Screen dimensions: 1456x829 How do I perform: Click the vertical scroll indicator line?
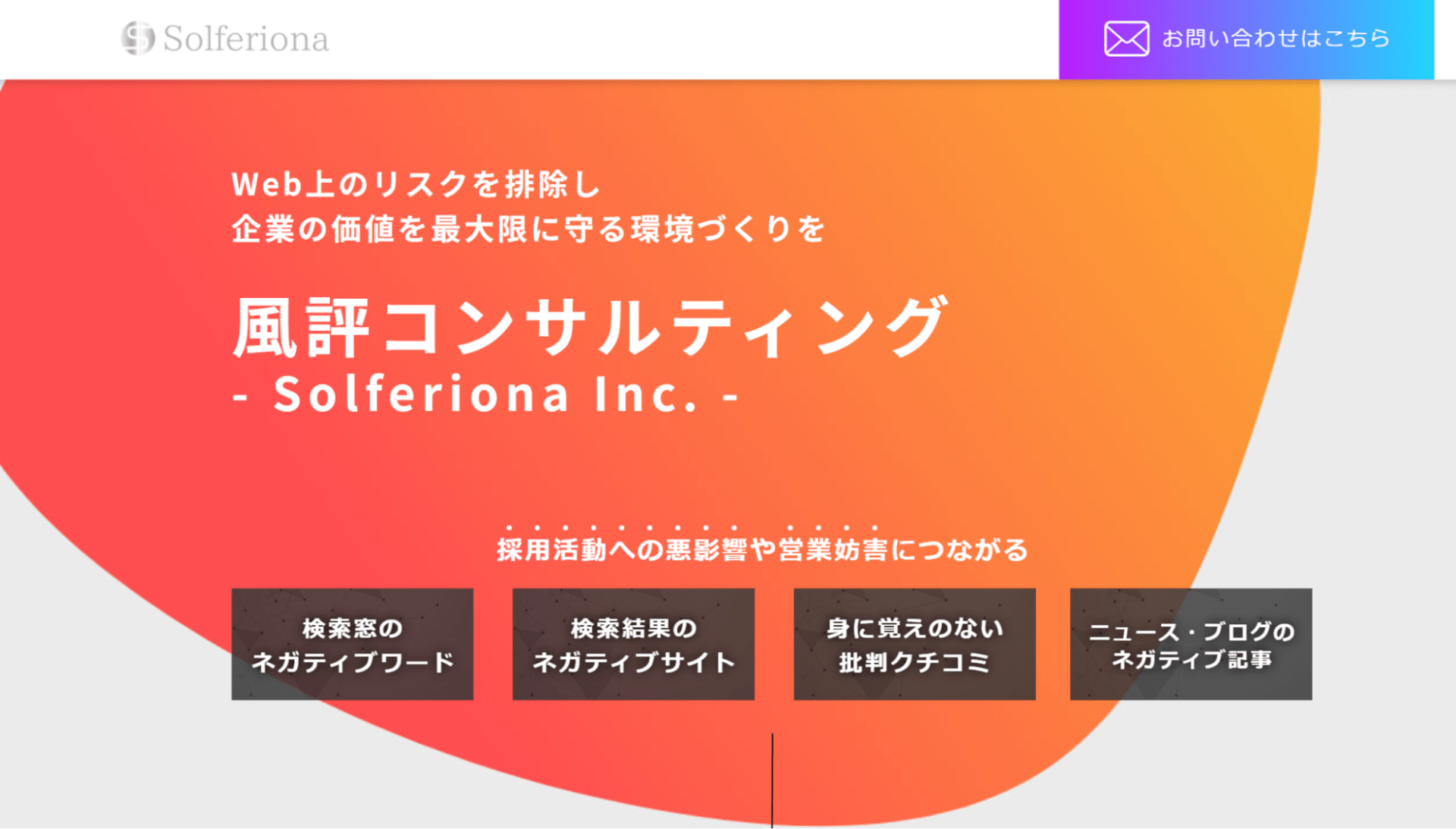(772, 780)
